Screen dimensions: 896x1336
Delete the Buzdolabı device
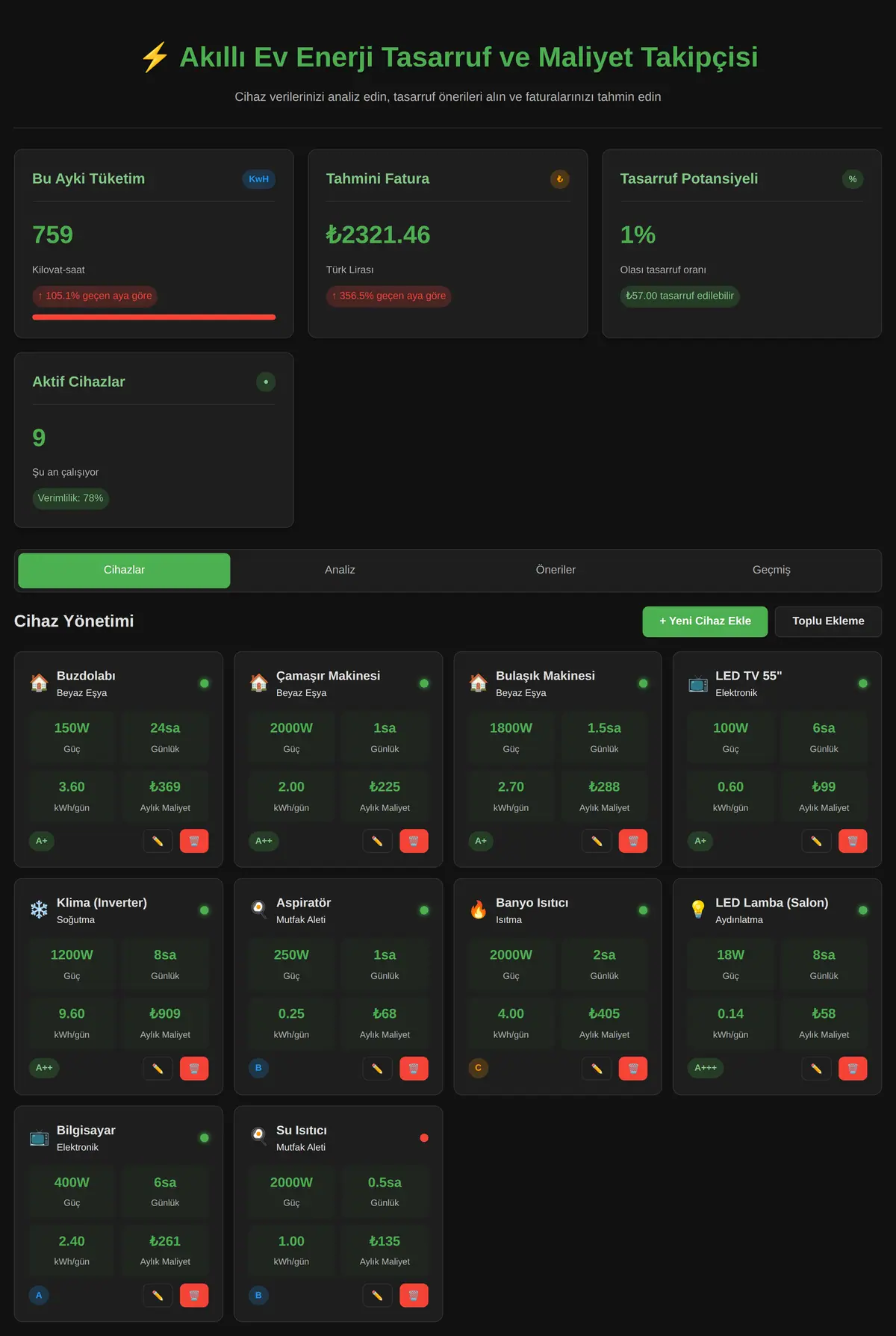point(194,841)
